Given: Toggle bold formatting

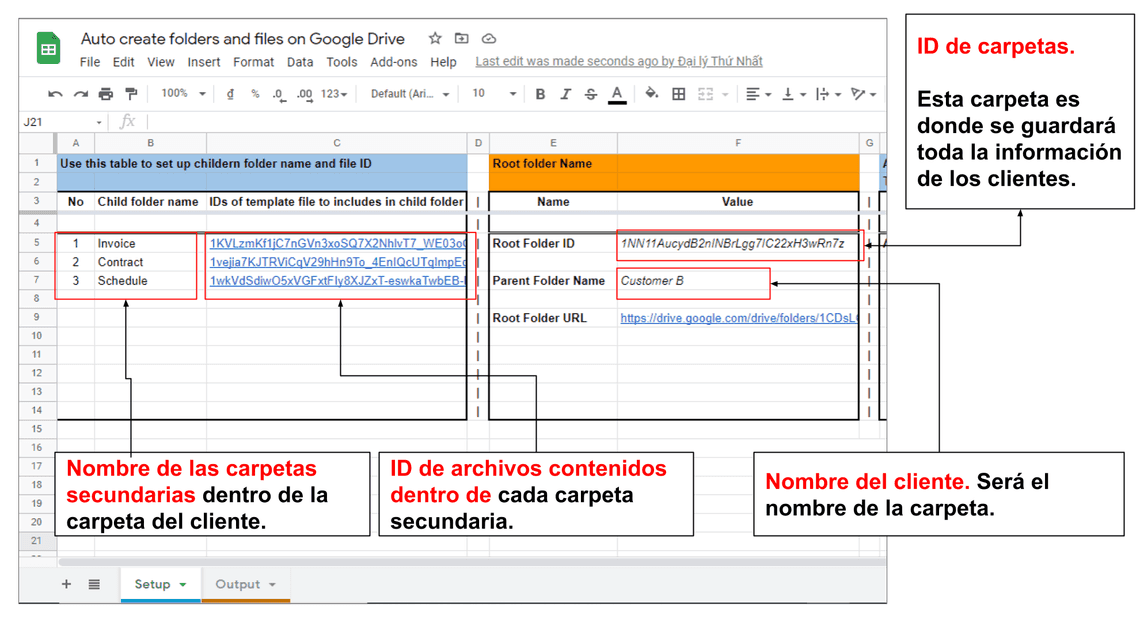Looking at the screenshot, I should (x=540, y=94).
